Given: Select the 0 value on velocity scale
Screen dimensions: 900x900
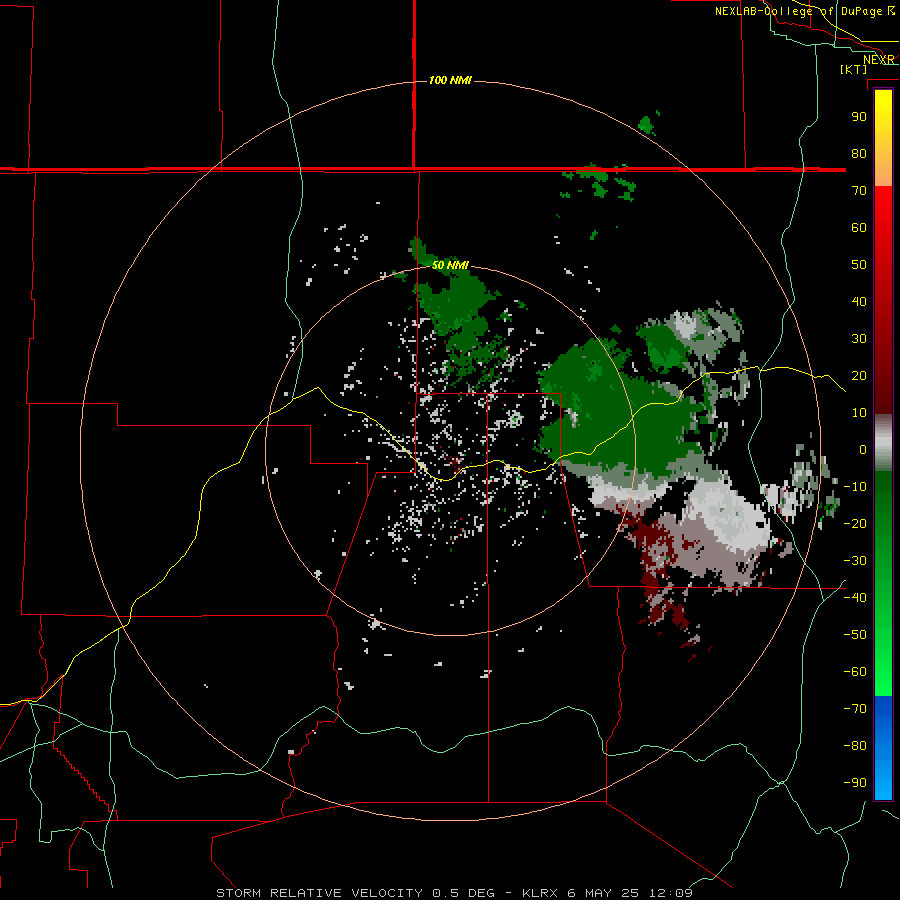Looking at the screenshot, I should pos(863,449).
